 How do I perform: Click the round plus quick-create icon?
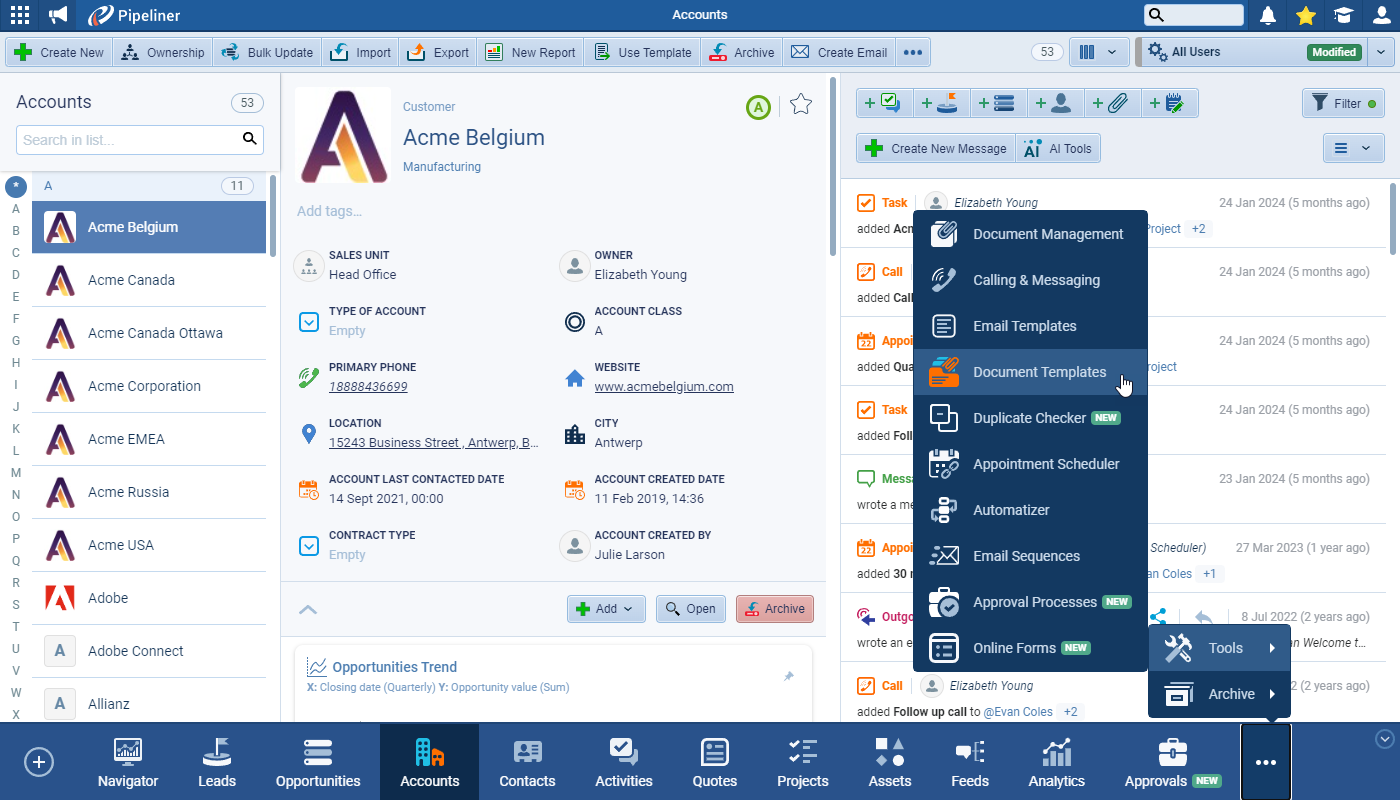tap(39, 762)
